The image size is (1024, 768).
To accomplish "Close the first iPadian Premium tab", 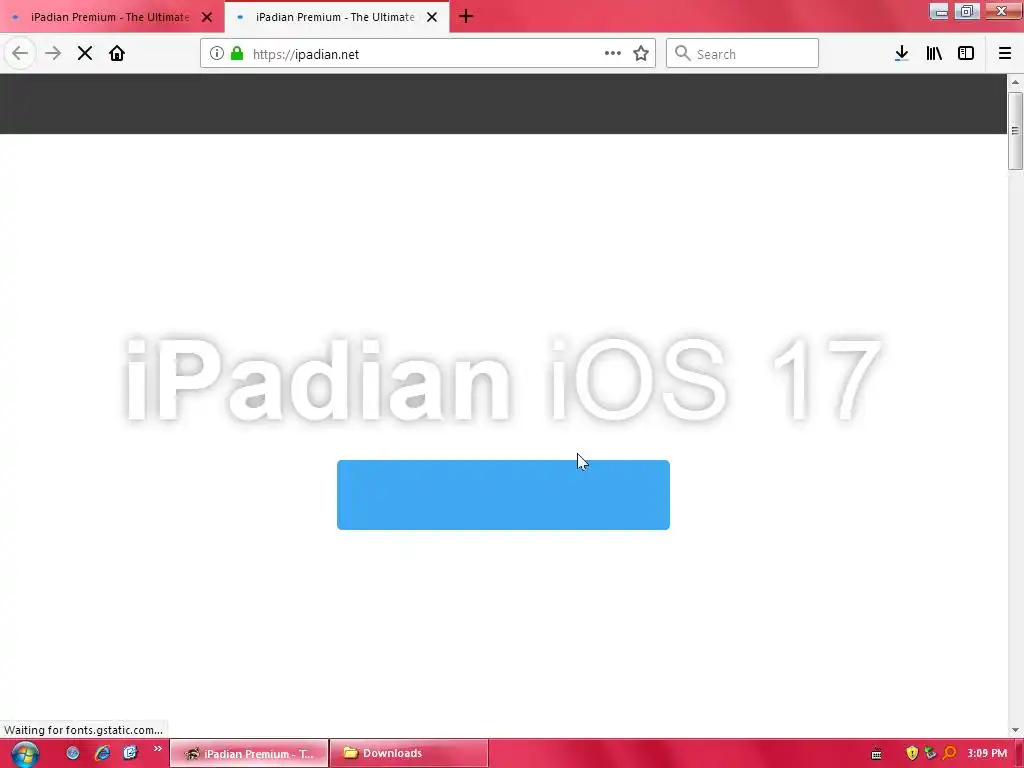I will point(207,17).
